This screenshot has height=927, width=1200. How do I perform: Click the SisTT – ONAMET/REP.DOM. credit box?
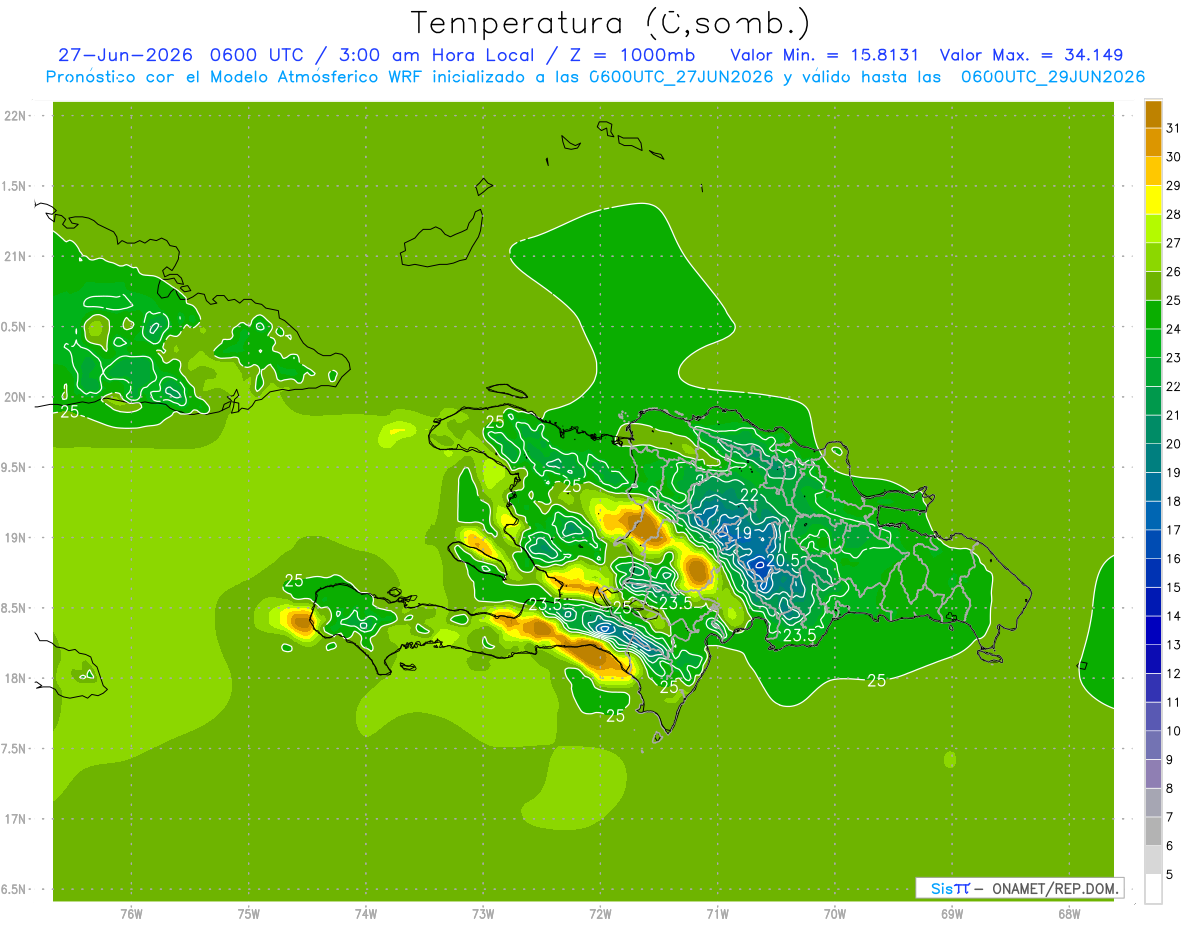pyautogui.click(x=1019, y=888)
